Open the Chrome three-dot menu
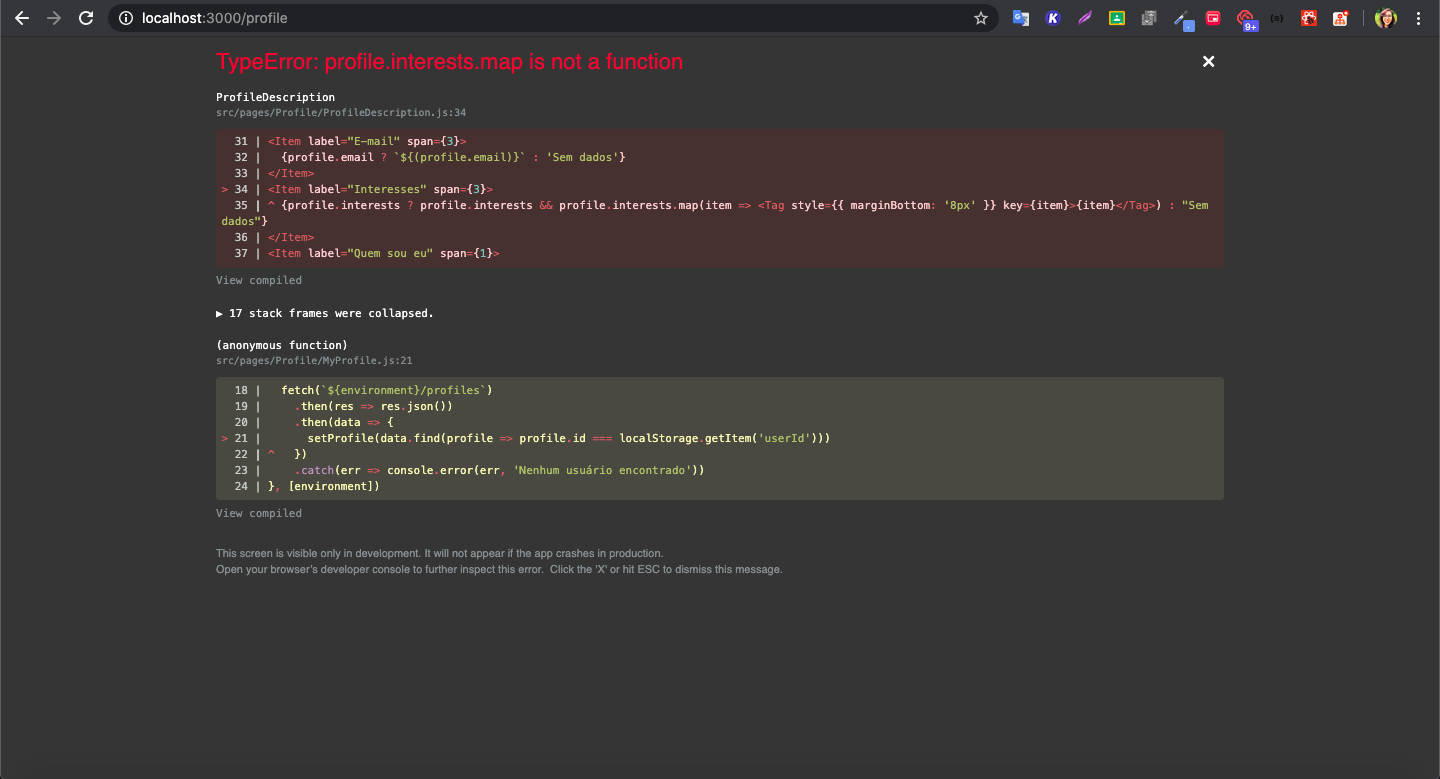 click(1418, 17)
